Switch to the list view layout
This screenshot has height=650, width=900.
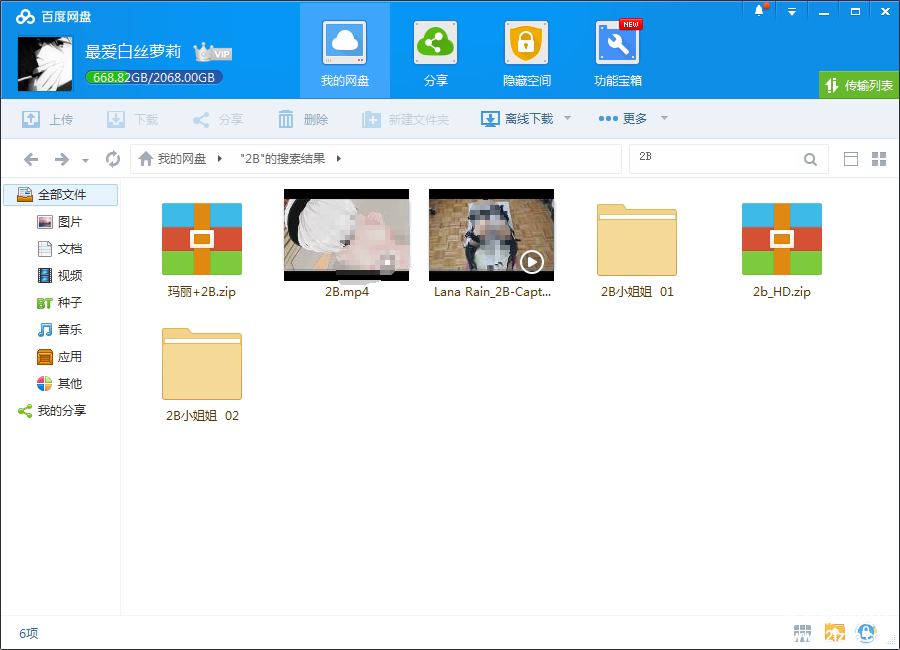click(x=851, y=159)
